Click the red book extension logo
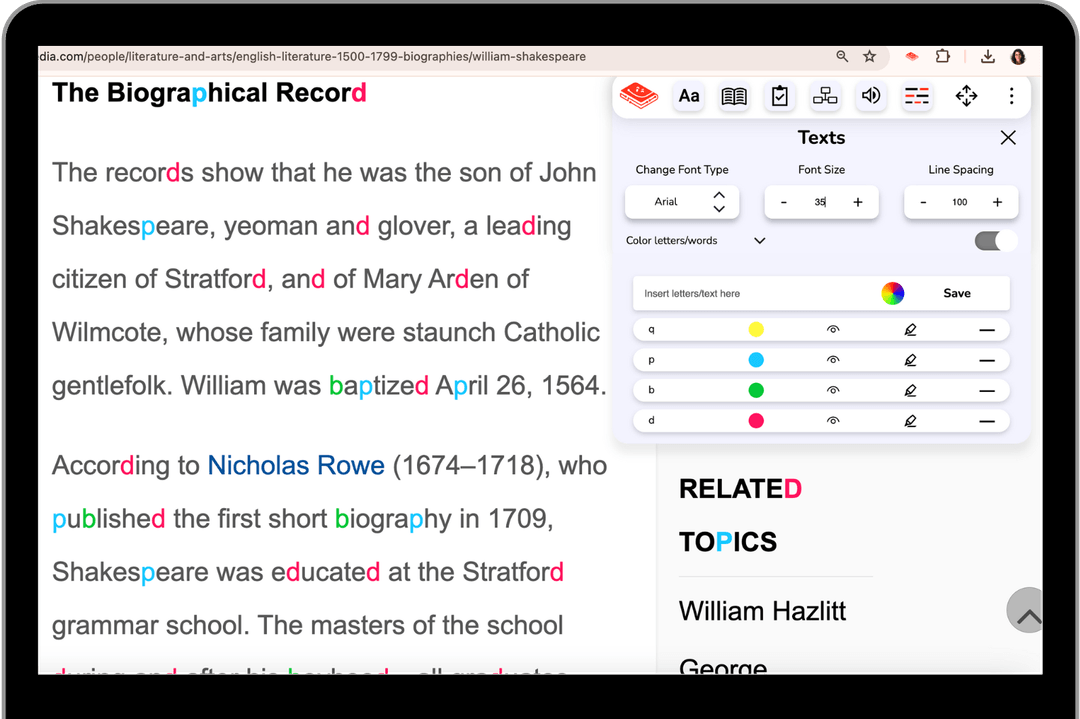Image resolution: width=1080 pixels, height=719 pixels. pos(639,96)
